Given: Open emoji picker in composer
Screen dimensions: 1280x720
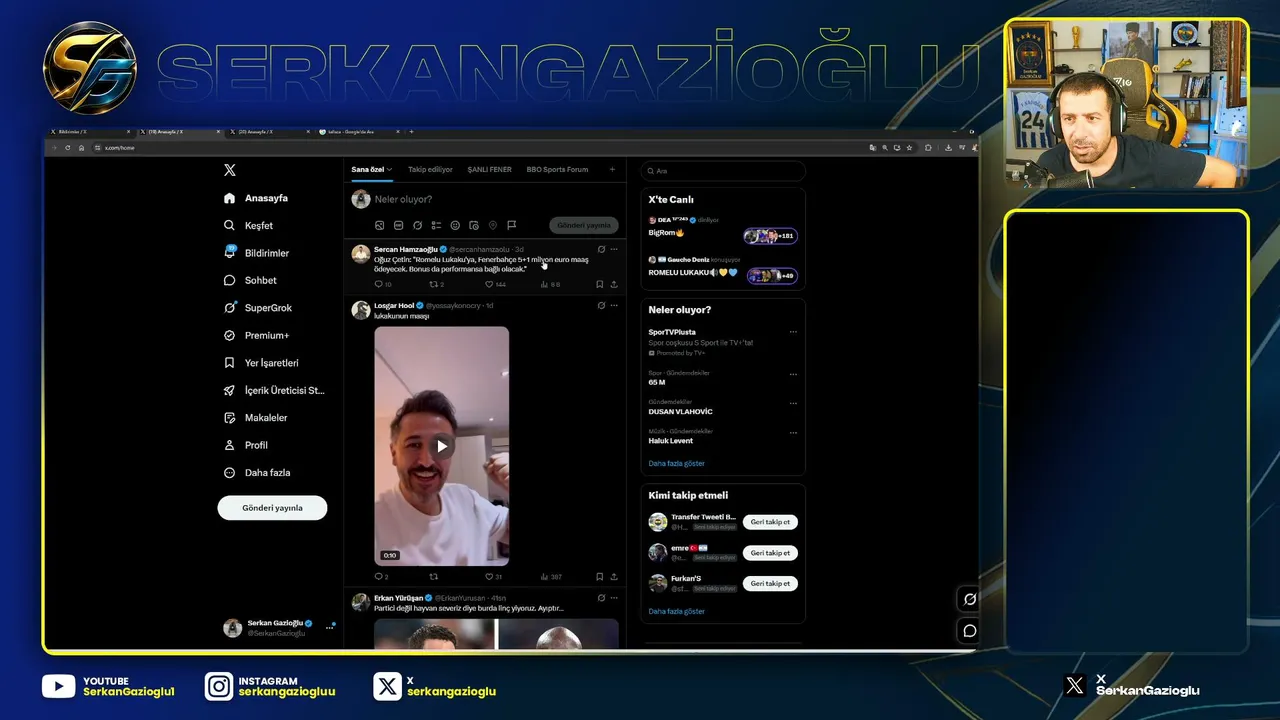Looking at the screenshot, I should pos(455,226).
